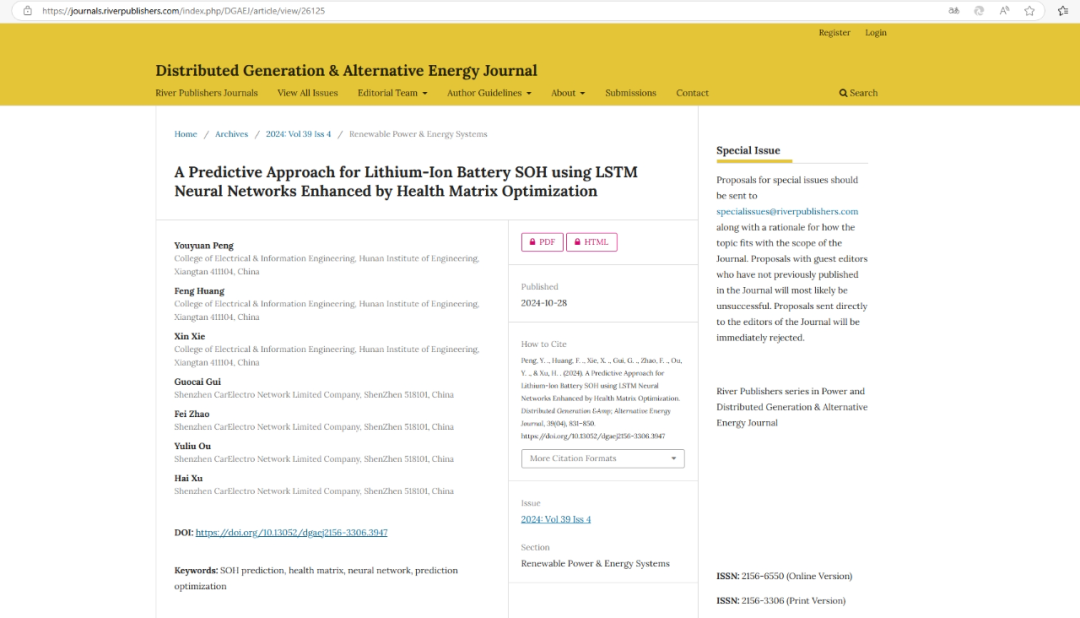The image size is (1080, 618).
Task: Click author name Youyuan Peng
Action: (204, 246)
